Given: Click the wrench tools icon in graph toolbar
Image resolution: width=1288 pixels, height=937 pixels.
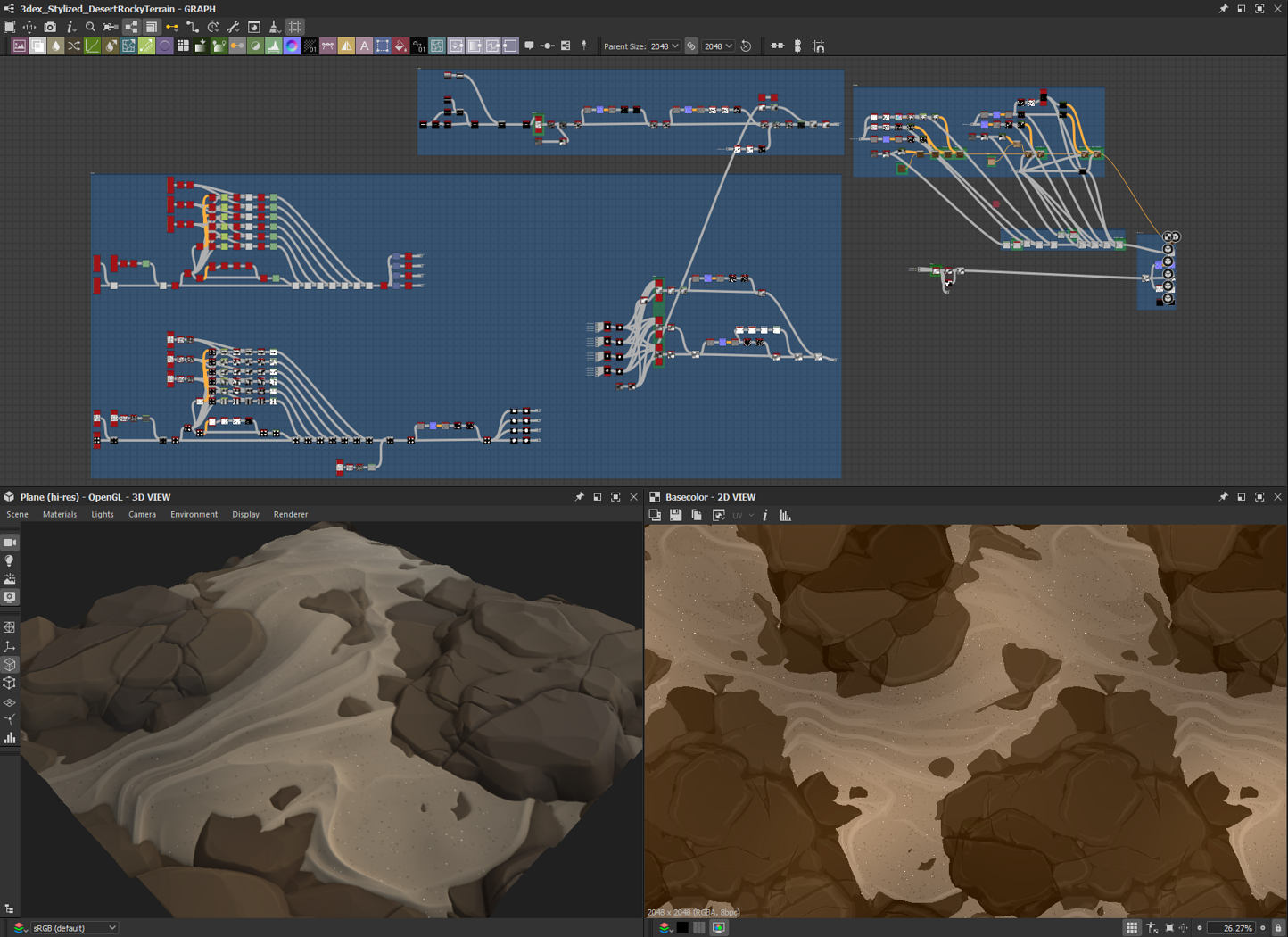Looking at the screenshot, I should tap(234, 28).
